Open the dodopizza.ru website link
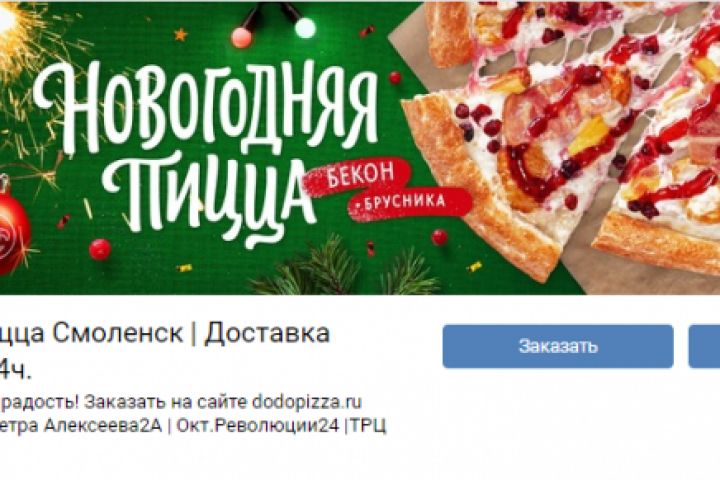Image resolution: width=720 pixels, height=480 pixels. [307, 402]
